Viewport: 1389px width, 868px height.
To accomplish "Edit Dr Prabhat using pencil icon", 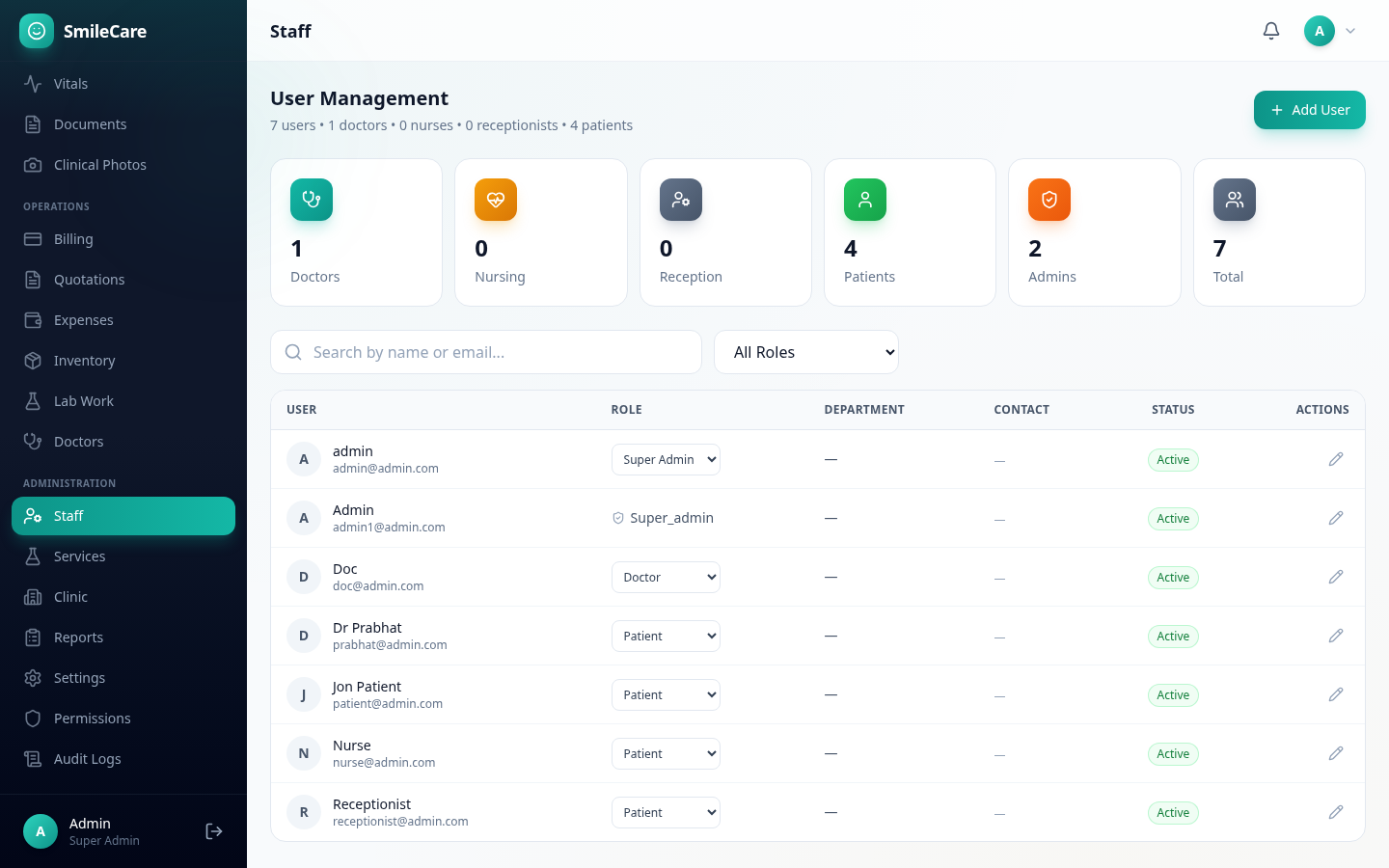I will [1336, 636].
